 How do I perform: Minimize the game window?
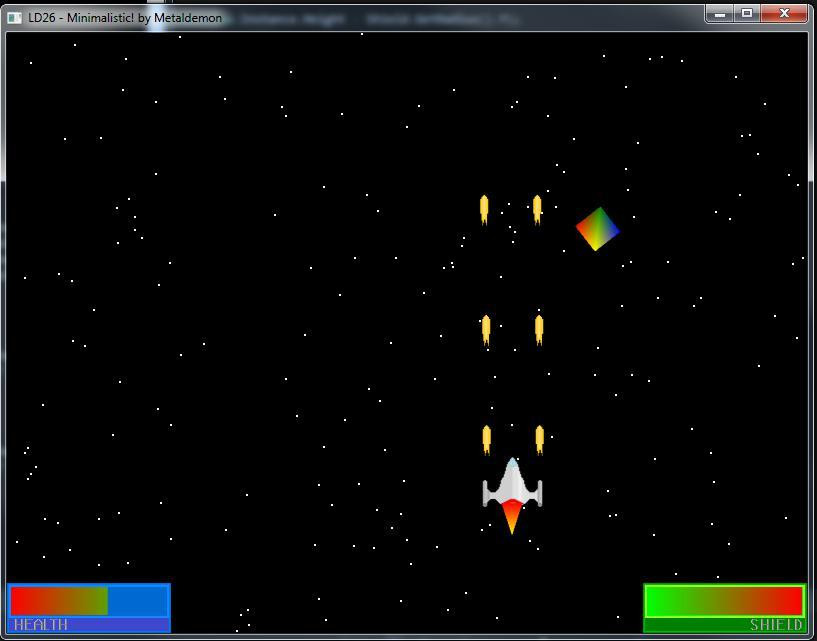[719, 14]
